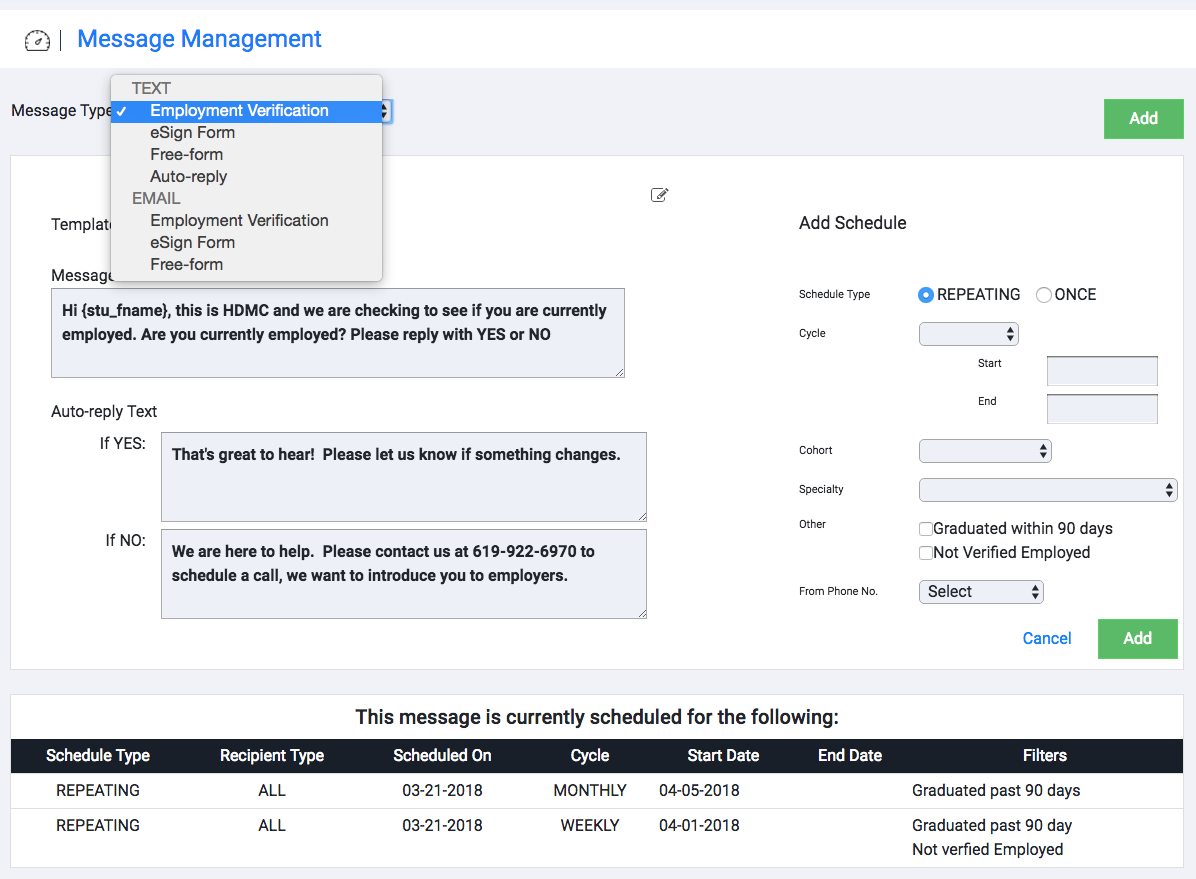The width and height of the screenshot is (1196, 879).
Task: Click Add button in Add Schedule
Action: (x=1137, y=639)
